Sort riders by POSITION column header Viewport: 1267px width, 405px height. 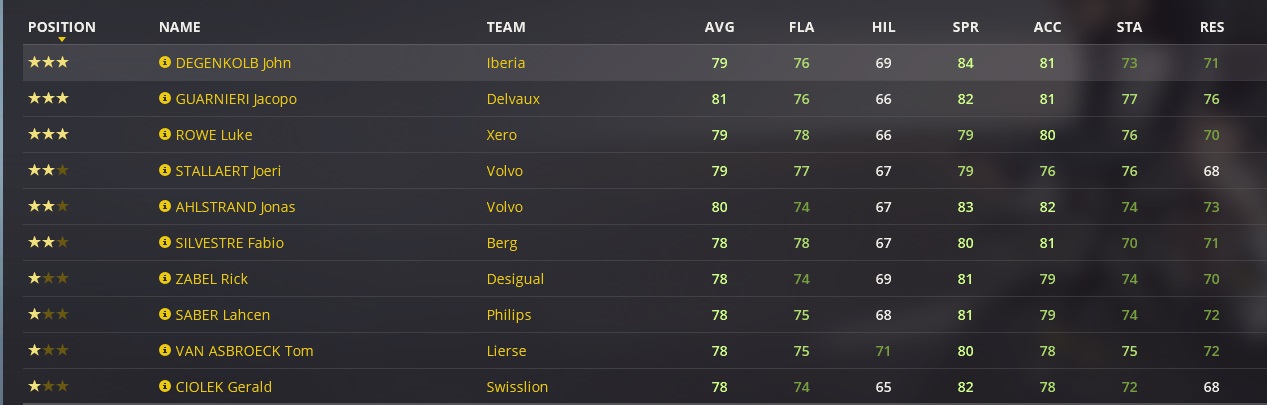[x=62, y=27]
